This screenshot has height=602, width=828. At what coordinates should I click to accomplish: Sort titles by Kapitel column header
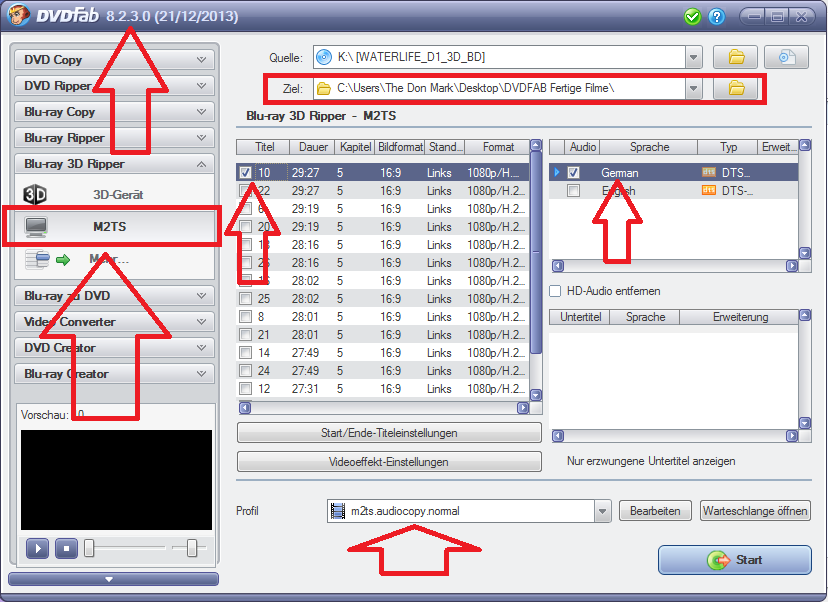[355, 147]
